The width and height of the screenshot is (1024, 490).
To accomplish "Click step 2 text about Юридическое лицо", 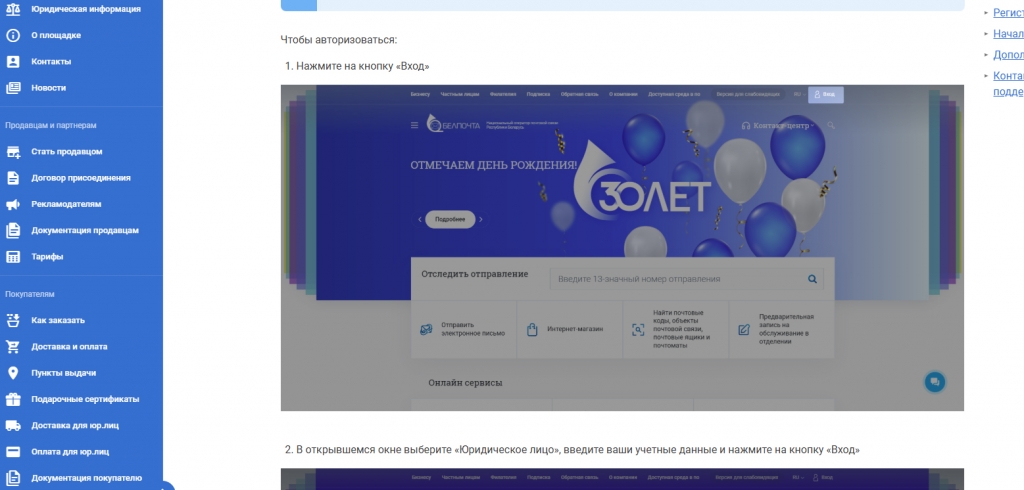I will pyautogui.click(x=577, y=449).
